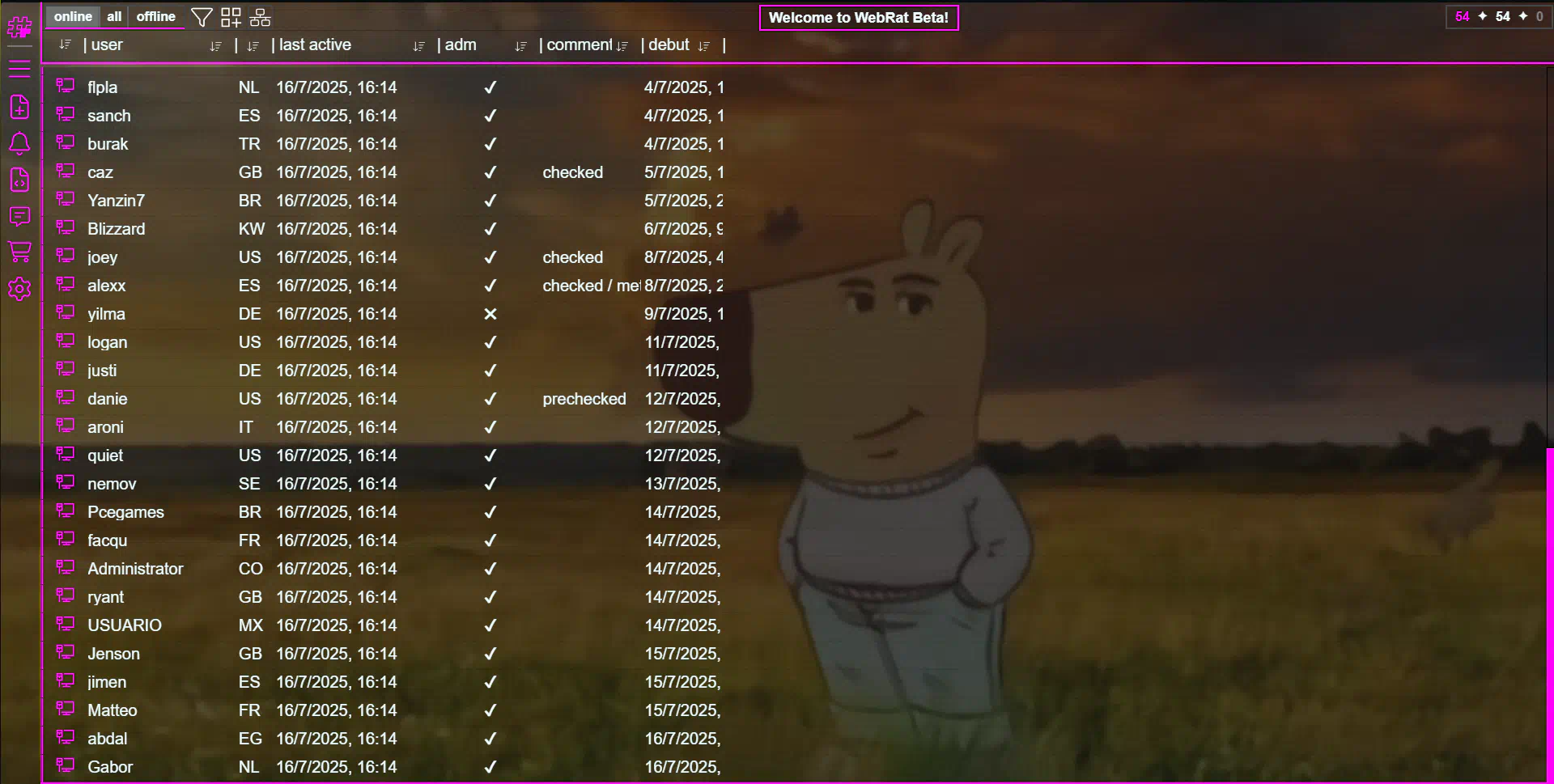Select the user name Yanzin7
This screenshot has width=1554, height=784.
tap(116, 201)
